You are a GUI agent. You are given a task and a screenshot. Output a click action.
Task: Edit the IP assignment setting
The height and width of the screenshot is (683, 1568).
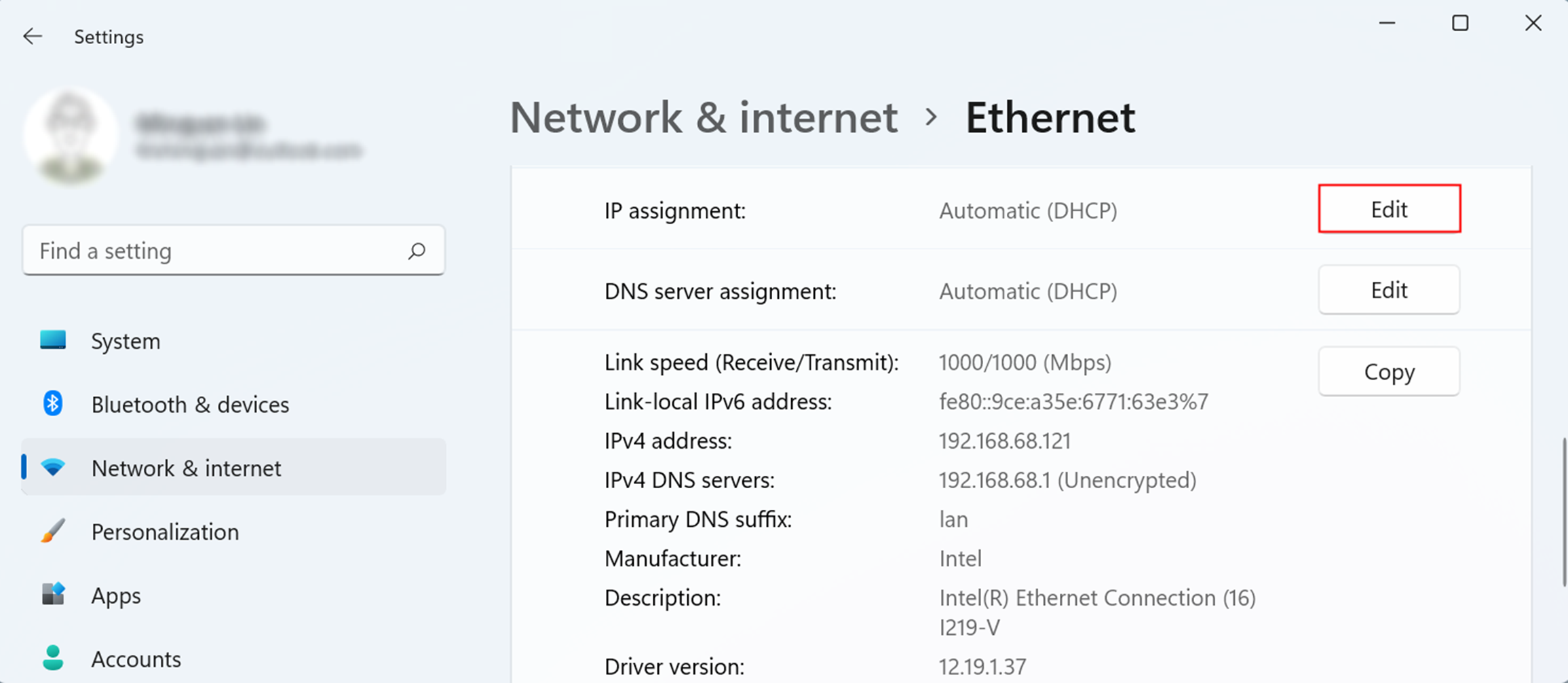(1389, 209)
